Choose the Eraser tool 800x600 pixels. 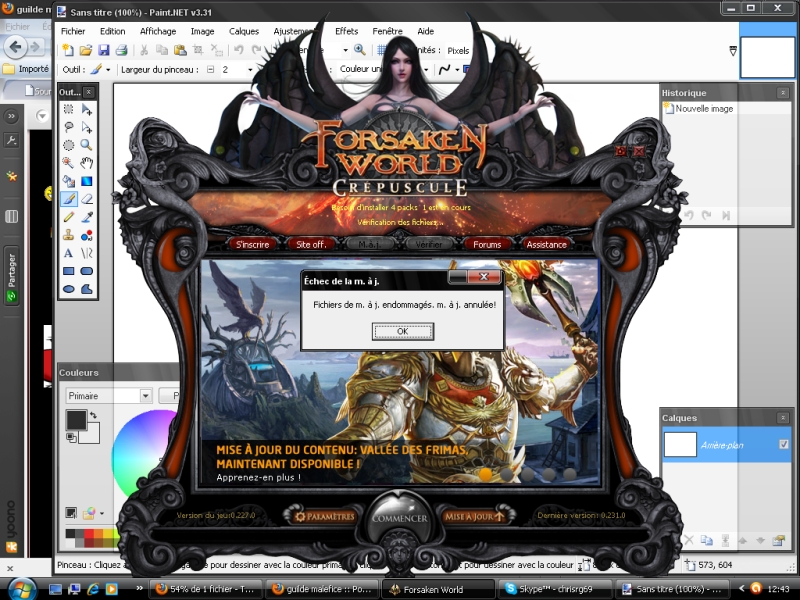(87, 199)
